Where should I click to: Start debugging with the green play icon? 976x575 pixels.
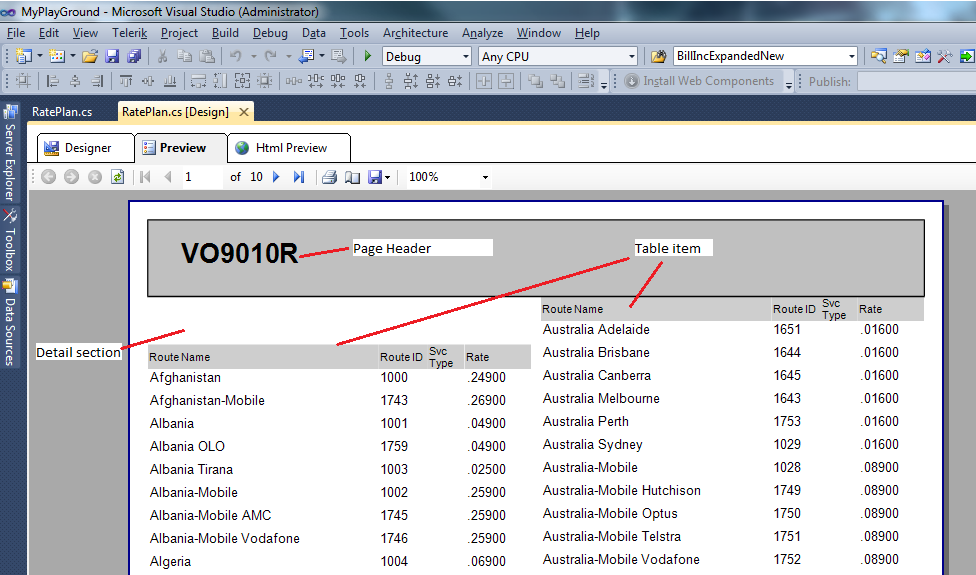tap(367, 57)
